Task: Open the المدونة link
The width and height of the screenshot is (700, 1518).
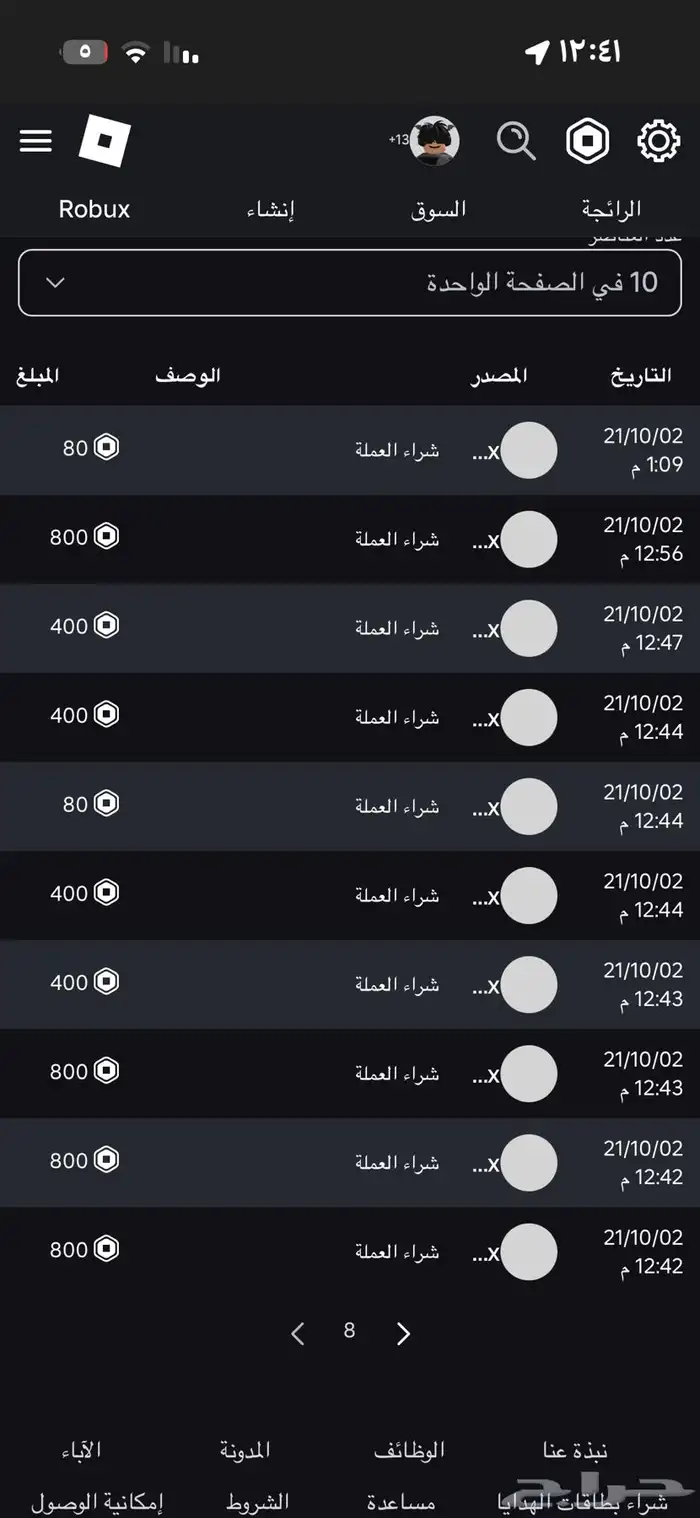Action: pyautogui.click(x=245, y=1449)
